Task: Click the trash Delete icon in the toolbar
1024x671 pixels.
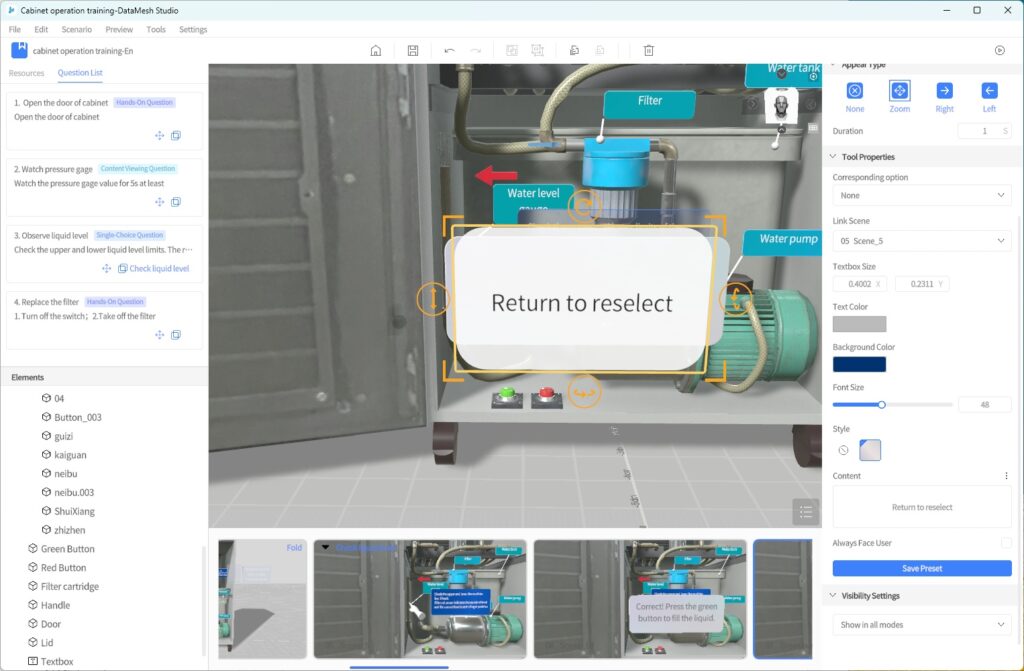Action: coord(648,50)
